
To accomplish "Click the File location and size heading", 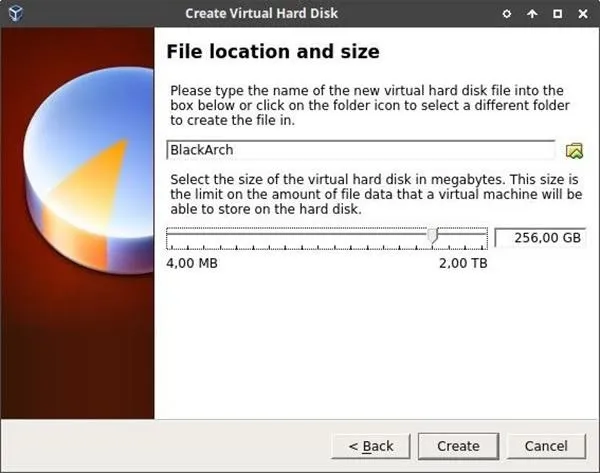I will [273, 52].
